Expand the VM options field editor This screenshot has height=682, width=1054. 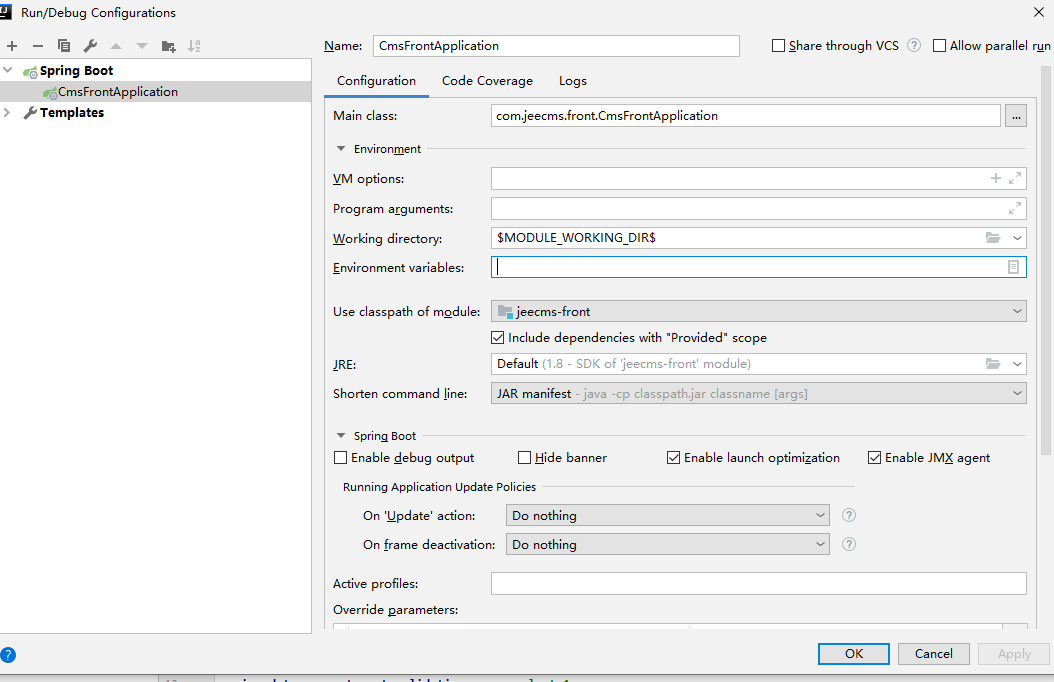coord(1015,178)
